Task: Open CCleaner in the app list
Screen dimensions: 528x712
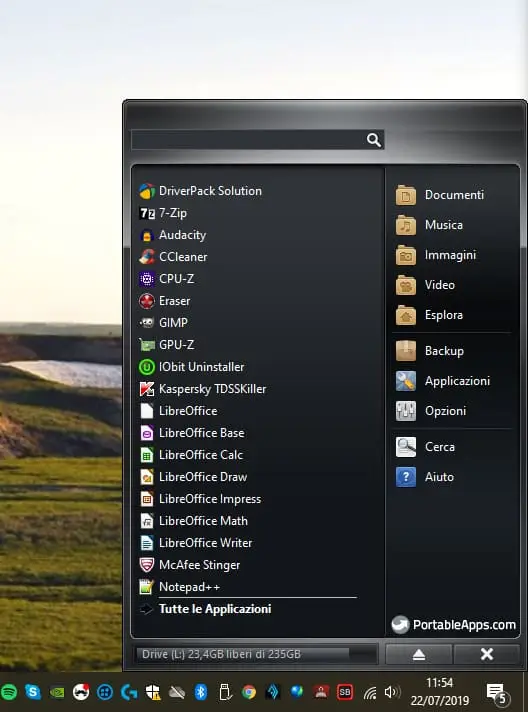Action: click(173, 257)
